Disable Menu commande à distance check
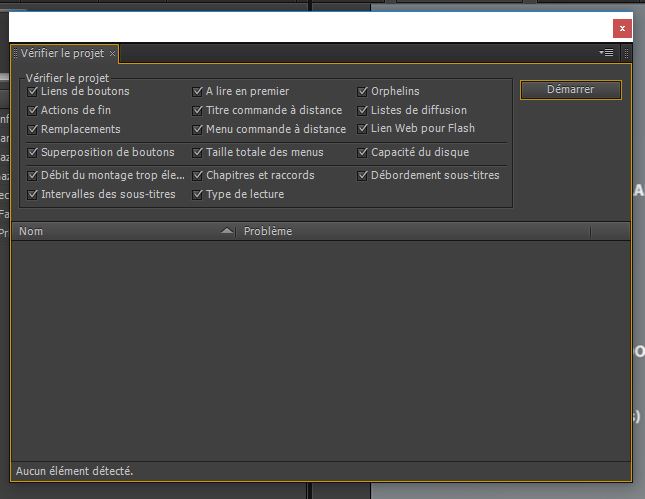This screenshot has height=499, width=645. pos(197,129)
